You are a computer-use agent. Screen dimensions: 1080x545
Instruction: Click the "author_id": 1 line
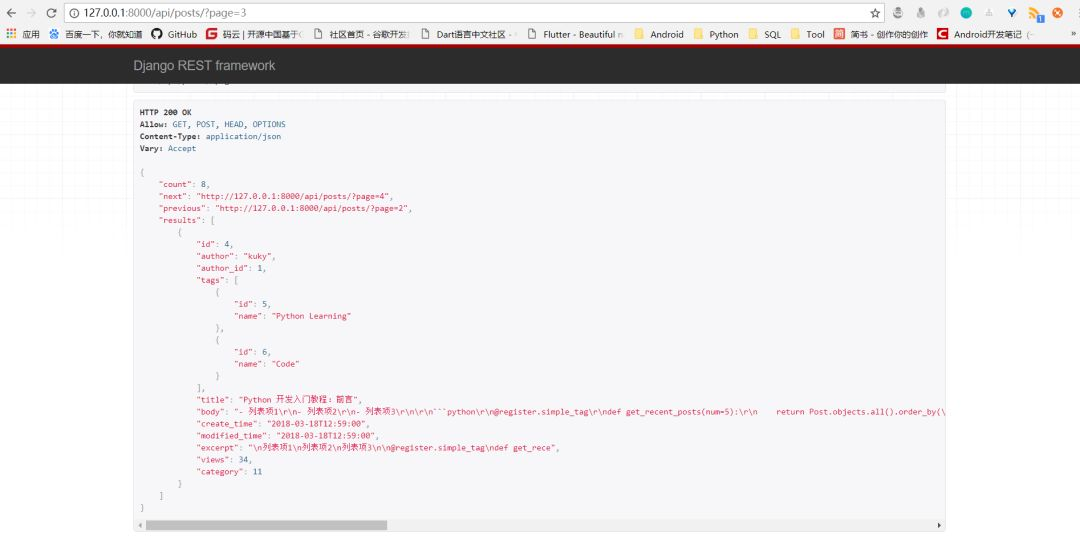[x=231, y=268]
